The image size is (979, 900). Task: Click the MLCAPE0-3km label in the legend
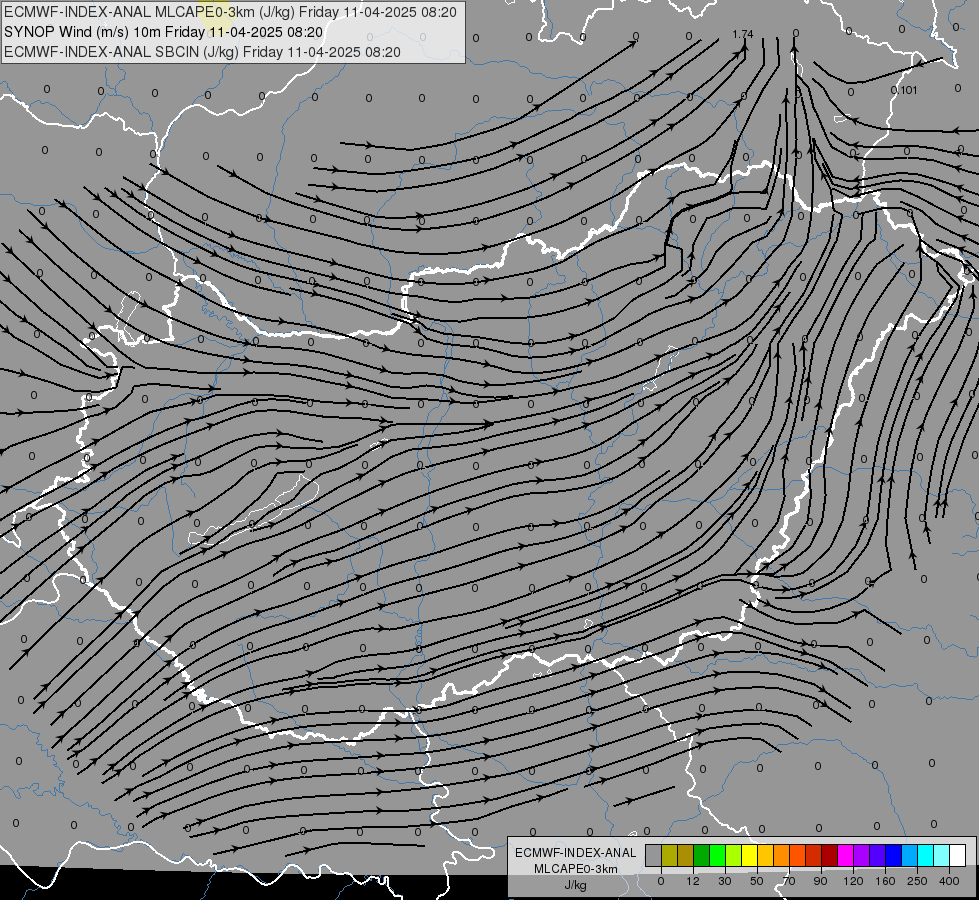tap(576, 869)
